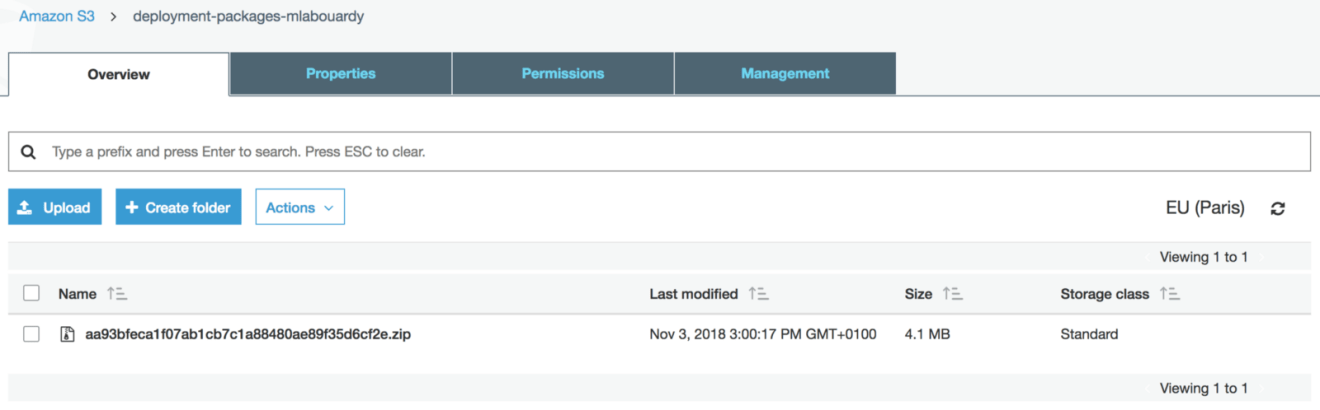
Task: Open the Permissions tab
Action: click(x=563, y=74)
